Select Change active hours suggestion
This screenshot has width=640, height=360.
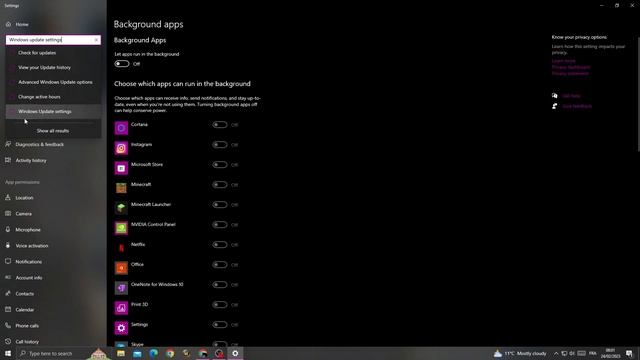coord(53,97)
